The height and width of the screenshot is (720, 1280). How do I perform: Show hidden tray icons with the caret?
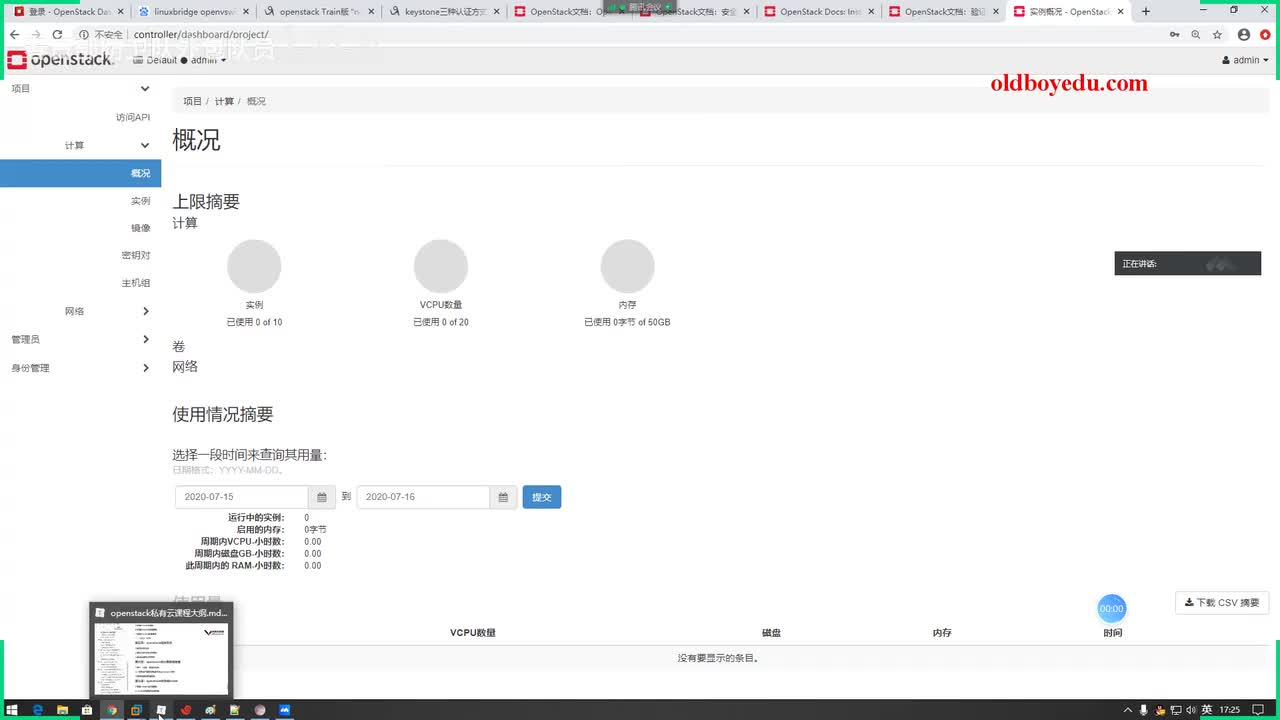point(1128,710)
